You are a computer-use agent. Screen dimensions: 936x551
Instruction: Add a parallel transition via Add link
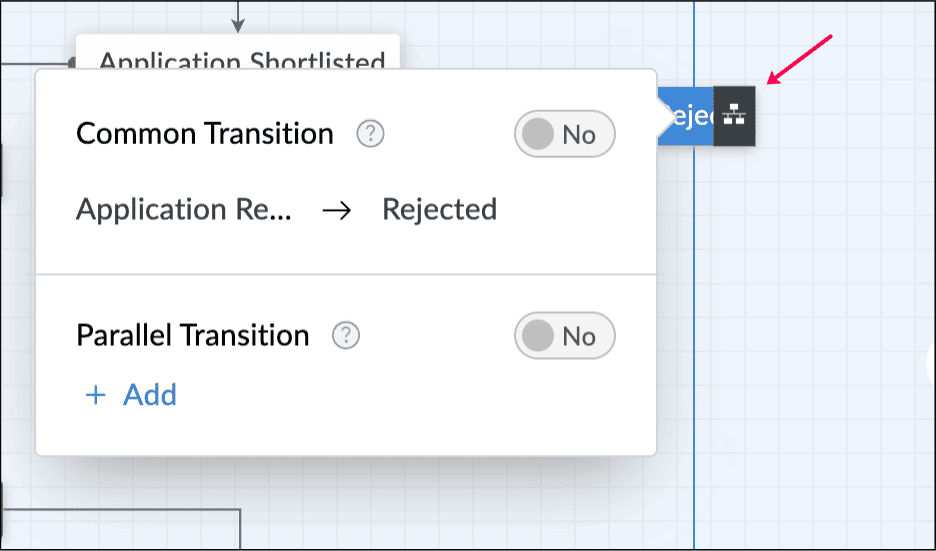tap(150, 395)
